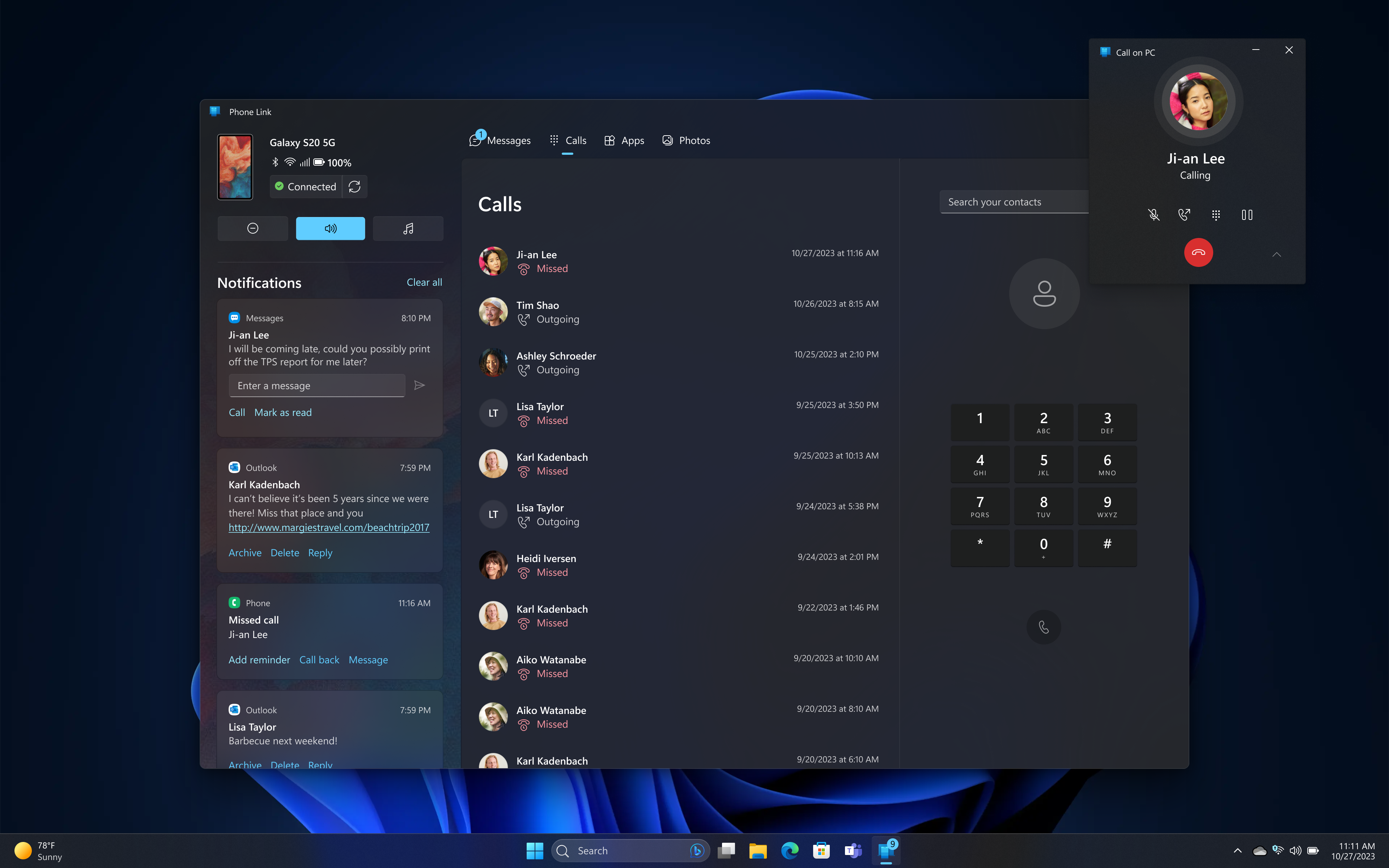The image size is (1389, 868).
Task: Open the in-call keypad icon
Action: coord(1216,215)
